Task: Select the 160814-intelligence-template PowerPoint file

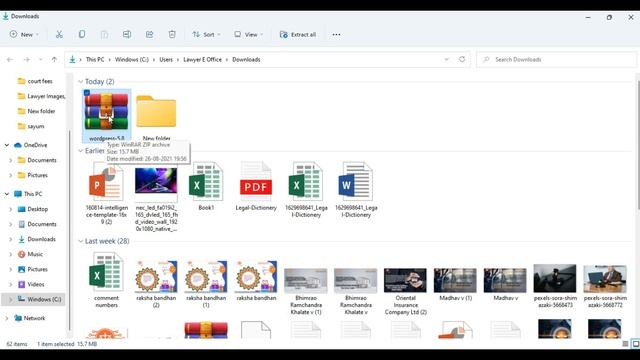Action: [107, 193]
